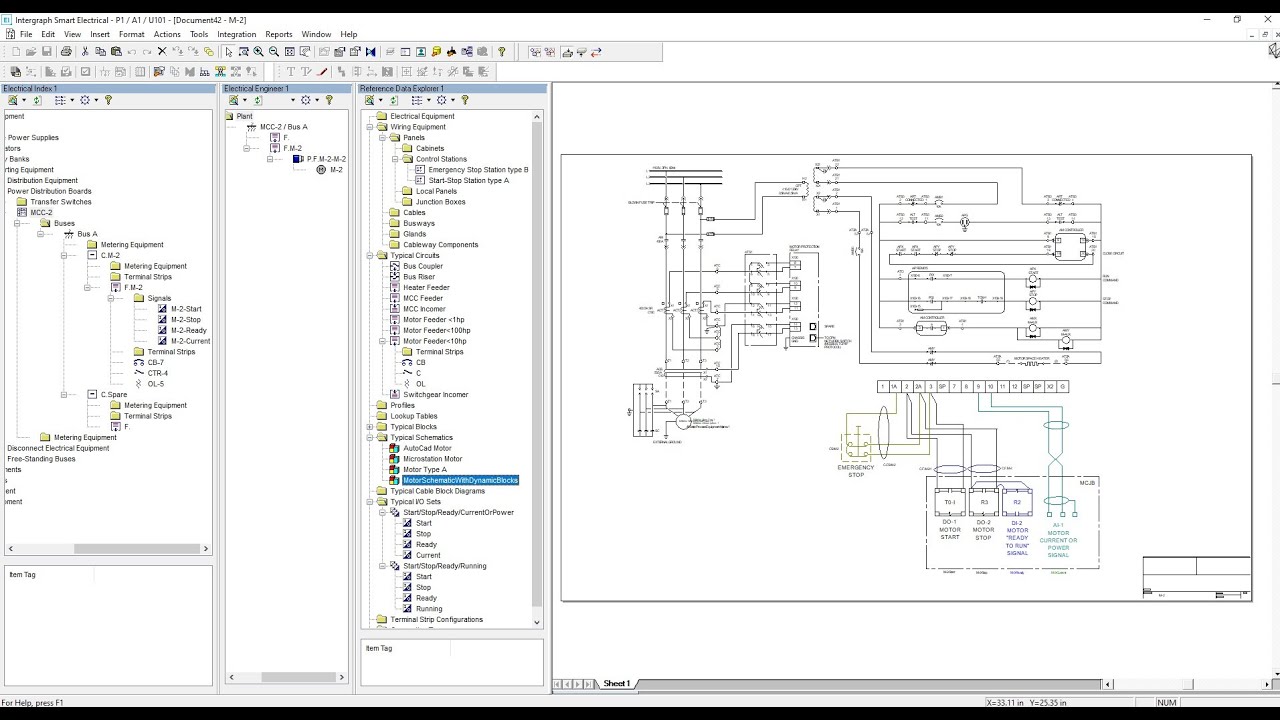This screenshot has height=720, width=1280.
Task: Select Switchgear Incomer tree item
Action: (x=436, y=394)
